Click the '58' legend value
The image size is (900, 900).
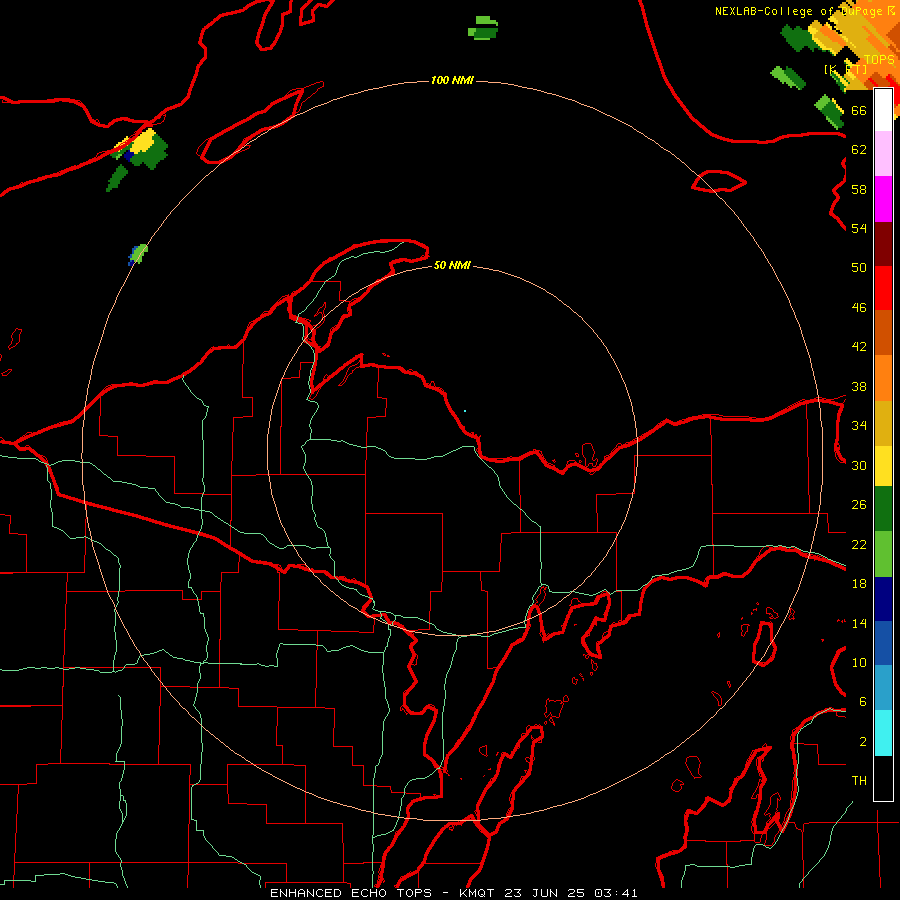[x=859, y=189]
